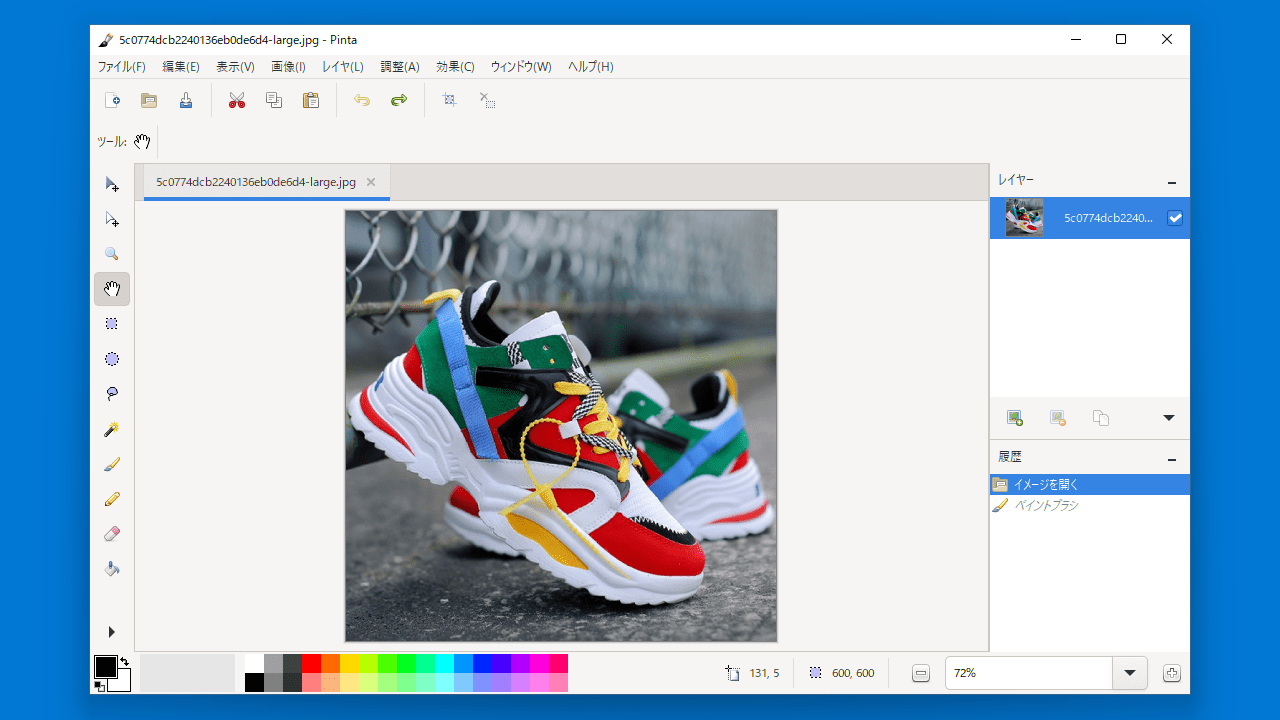Open layers panel more options arrow
The image size is (1280, 720).
click(1168, 418)
